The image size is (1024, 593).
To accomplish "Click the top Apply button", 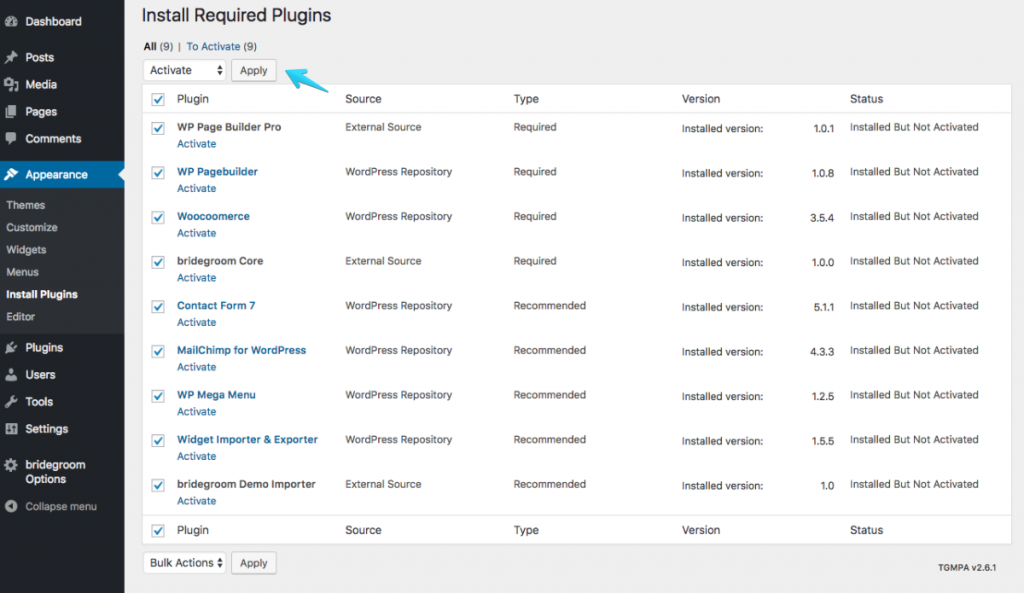I will click(253, 71).
